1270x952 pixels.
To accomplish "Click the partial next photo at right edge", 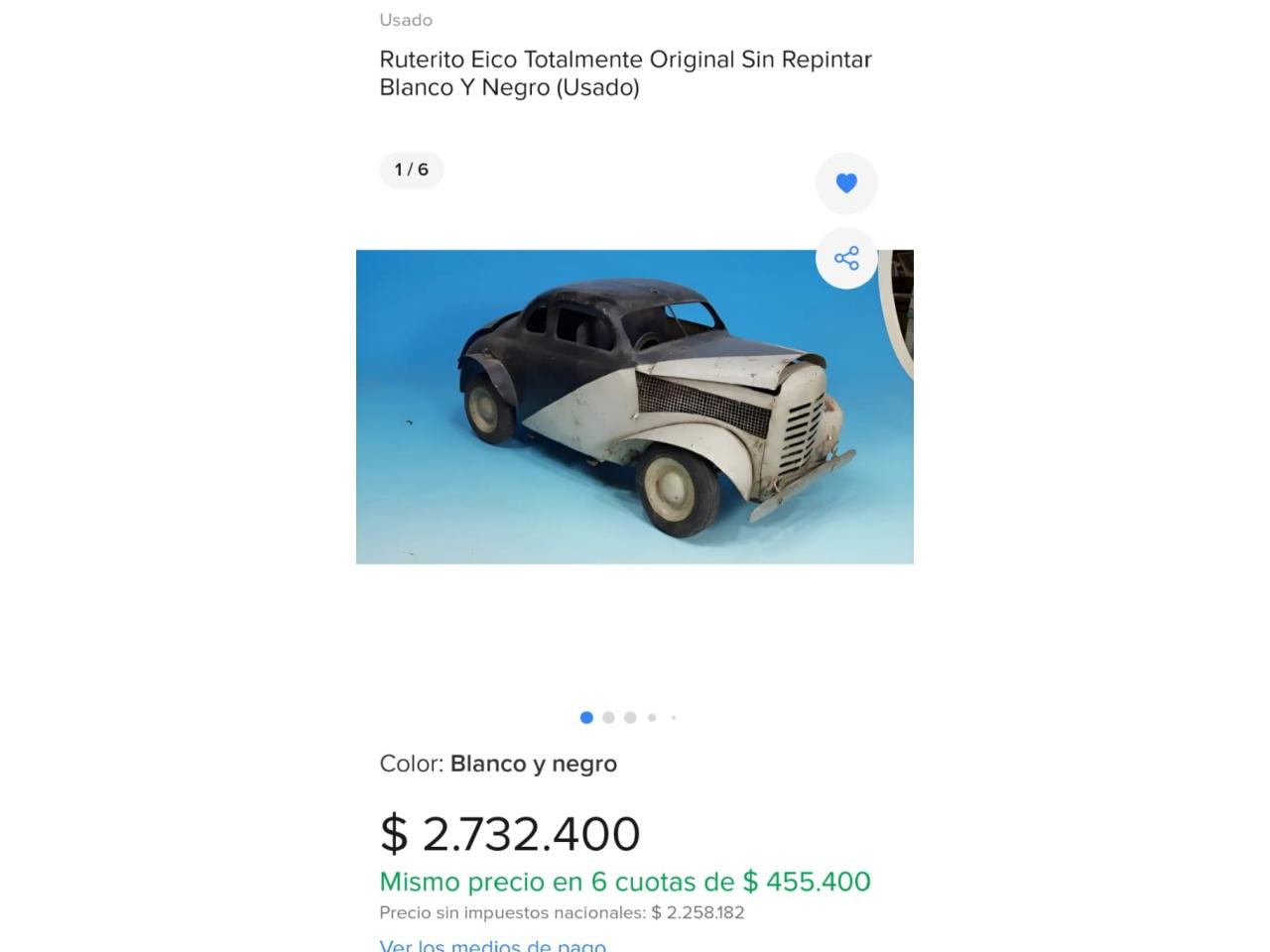I will (x=901, y=317).
